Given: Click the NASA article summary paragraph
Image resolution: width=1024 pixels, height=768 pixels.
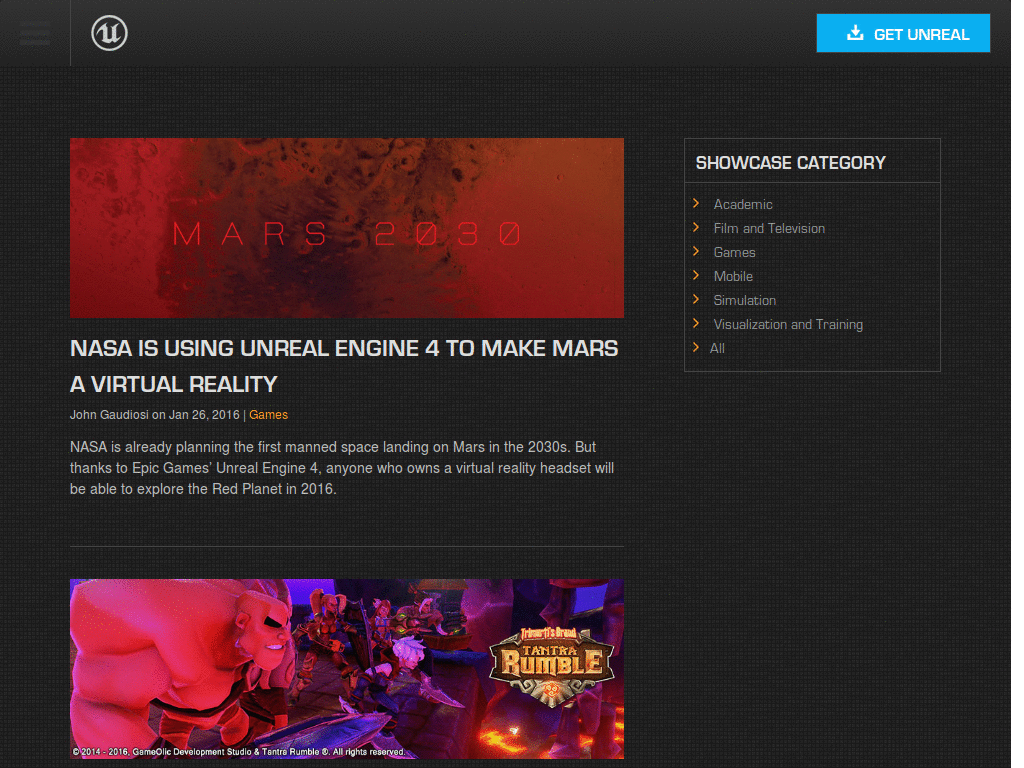Looking at the screenshot, I should (x=342, y=468).
